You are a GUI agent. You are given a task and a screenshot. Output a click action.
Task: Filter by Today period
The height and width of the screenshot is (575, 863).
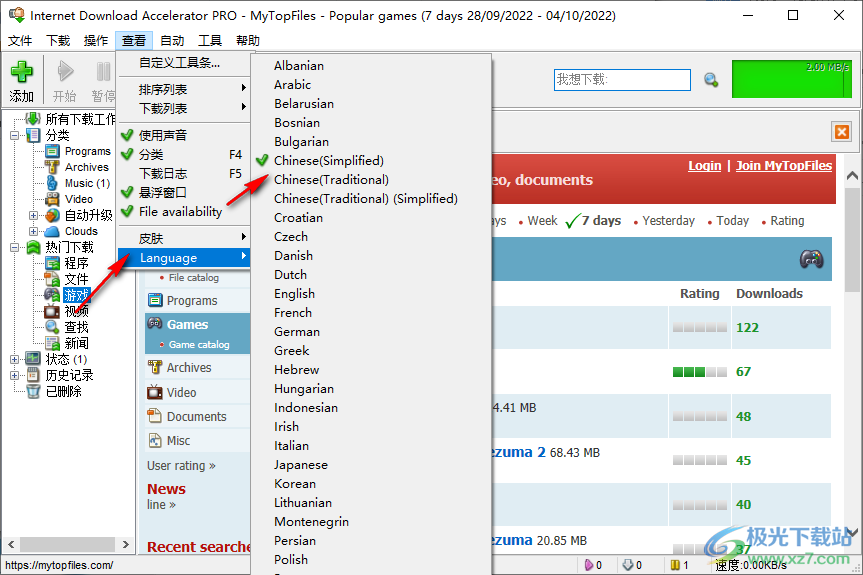(x=732, y=221)
